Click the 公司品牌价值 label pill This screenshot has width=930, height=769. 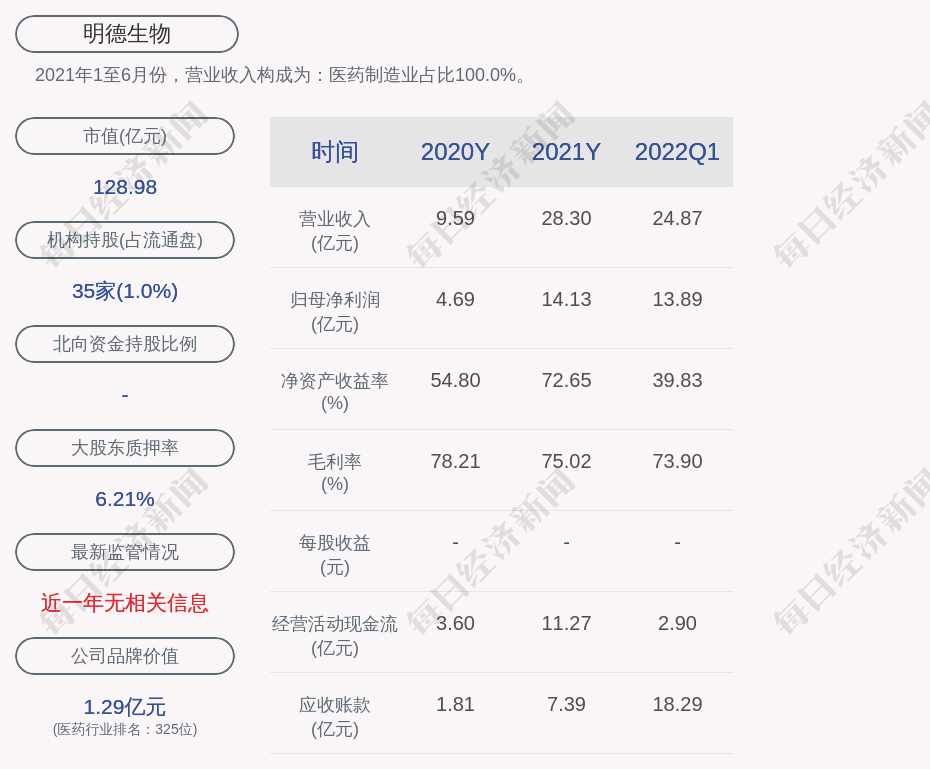(x=125, y=656)
